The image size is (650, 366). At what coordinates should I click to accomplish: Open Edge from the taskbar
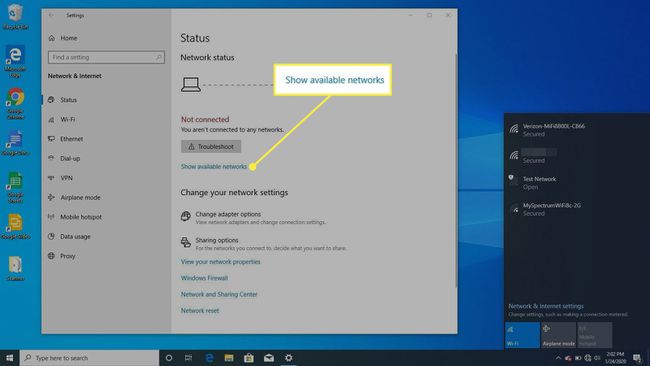coord(209,358)
